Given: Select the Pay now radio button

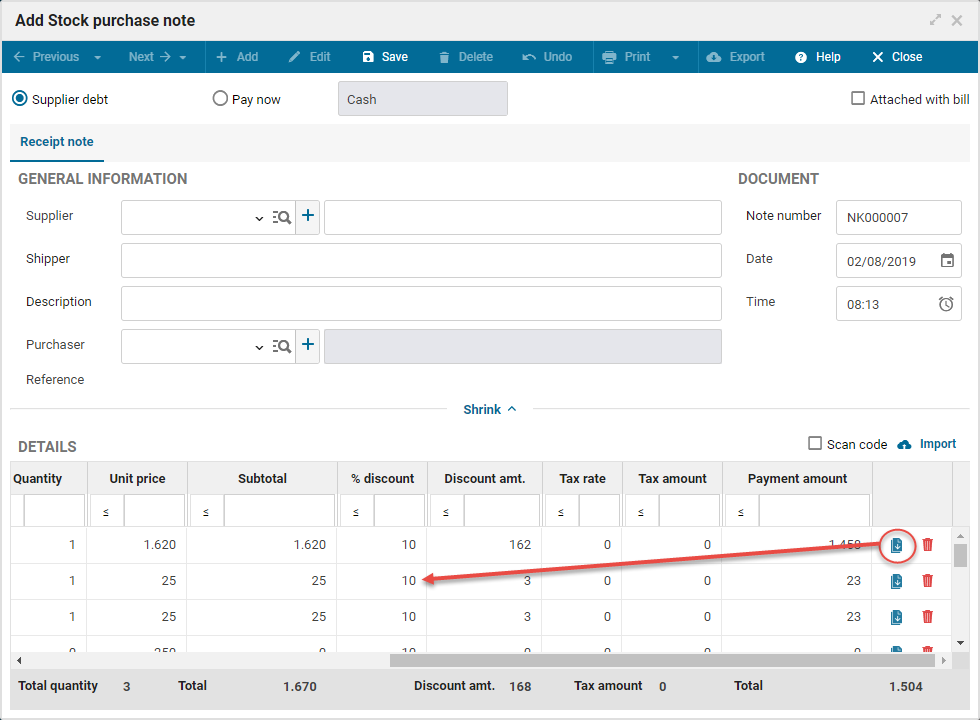Looking at the screenshot, I should (x=221, y=99).
